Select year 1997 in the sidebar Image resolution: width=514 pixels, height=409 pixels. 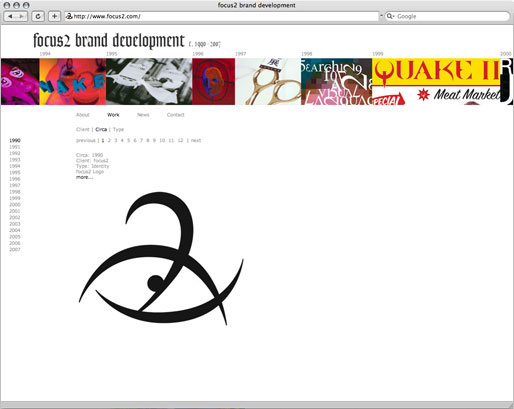pos(15,185)
